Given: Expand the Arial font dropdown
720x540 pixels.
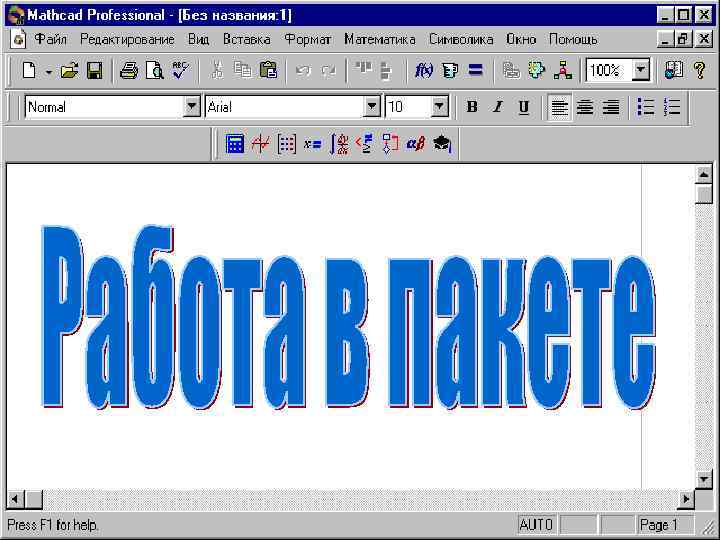Looking at the screenshot, I should [371, 107].
